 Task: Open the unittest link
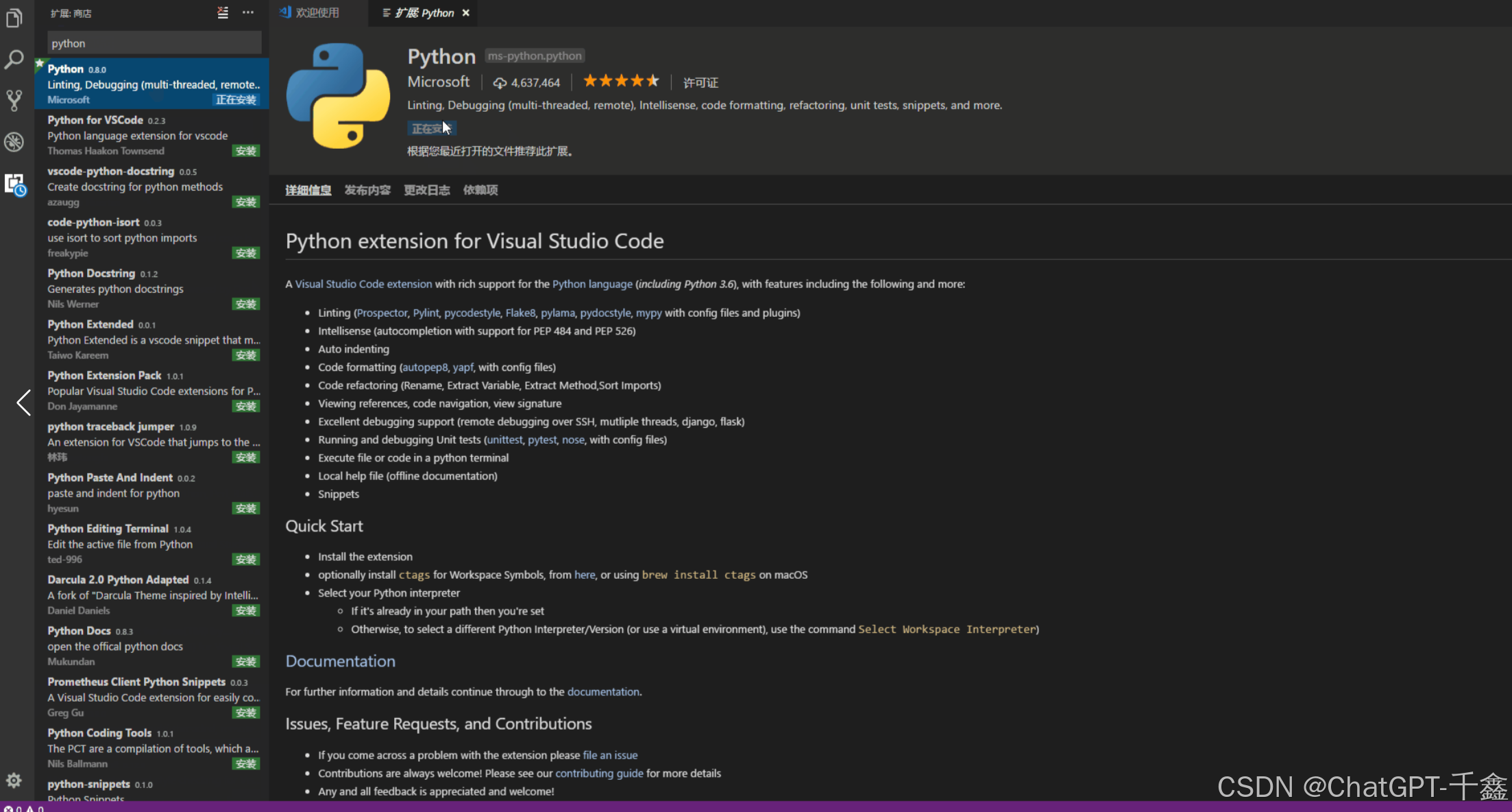pyautogui.click(x=504, y=440)
